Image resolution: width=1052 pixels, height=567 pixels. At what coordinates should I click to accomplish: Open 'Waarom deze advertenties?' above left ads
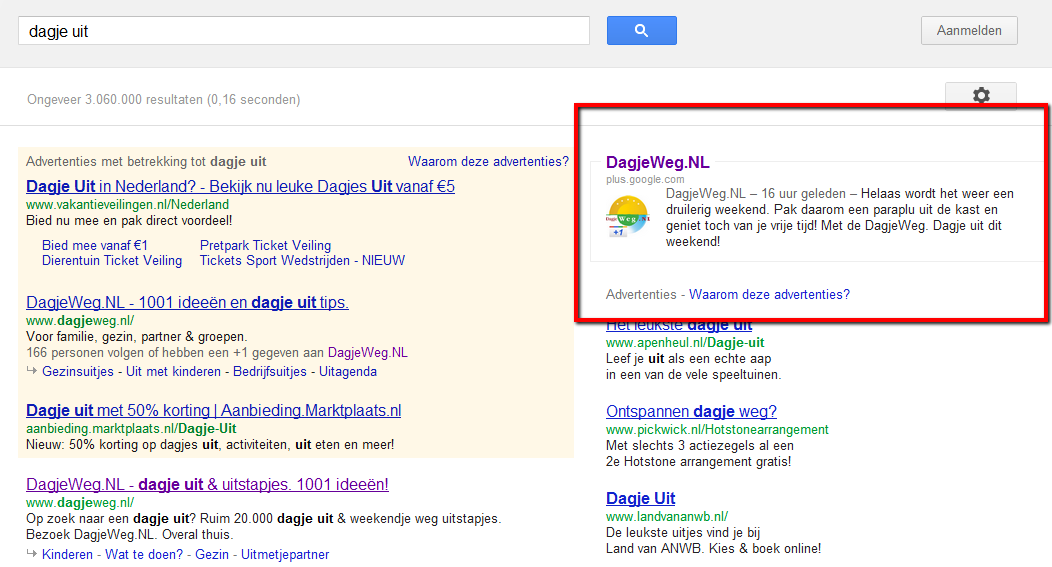[488, 162]
